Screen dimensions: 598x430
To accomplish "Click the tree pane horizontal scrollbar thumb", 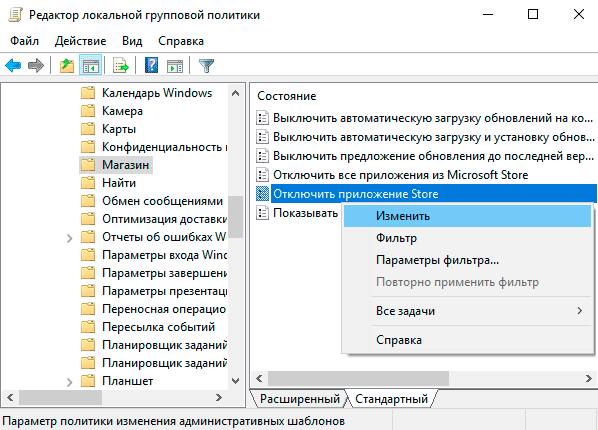I will pyautogui.click(x=60, y=398).
